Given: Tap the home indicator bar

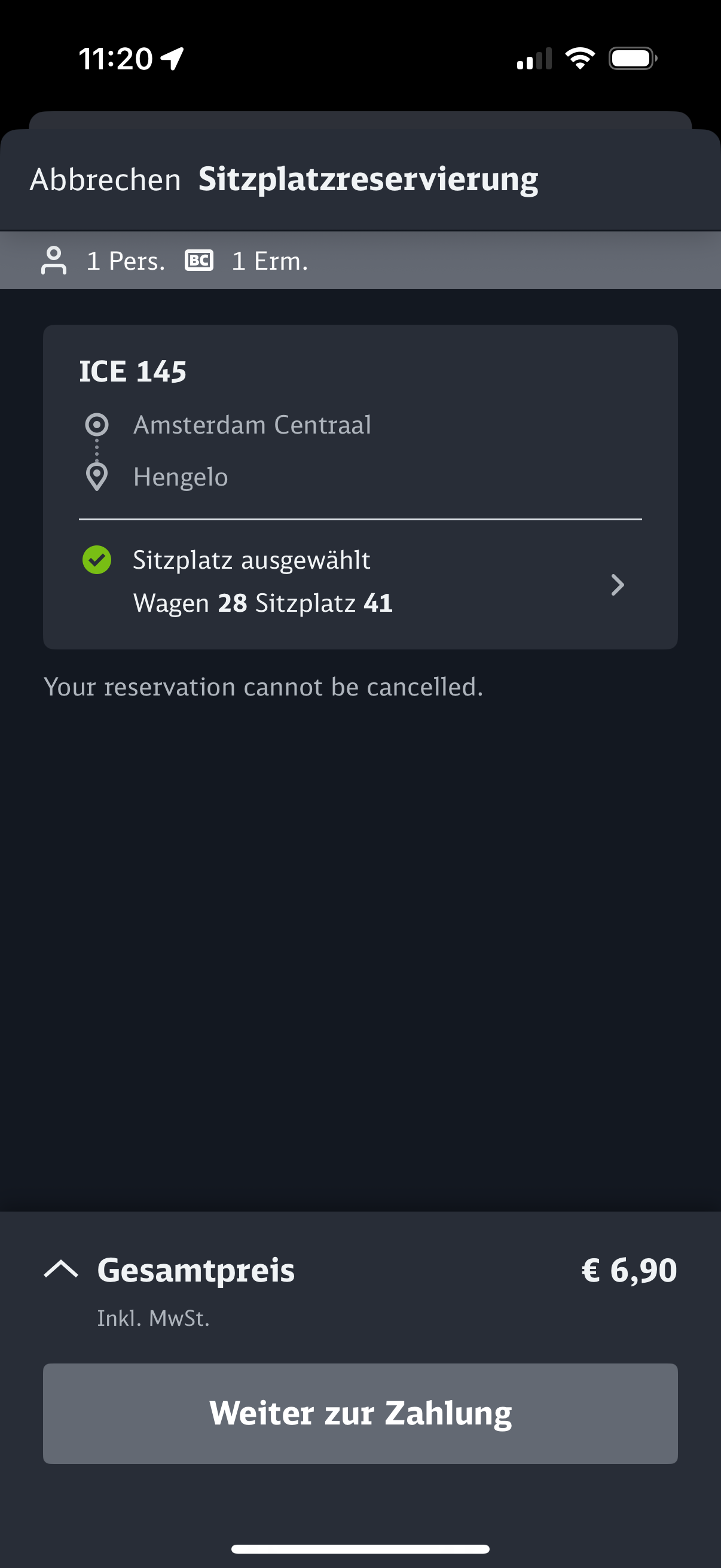Looking at the screenshot, I should (x=360, y=1548).
